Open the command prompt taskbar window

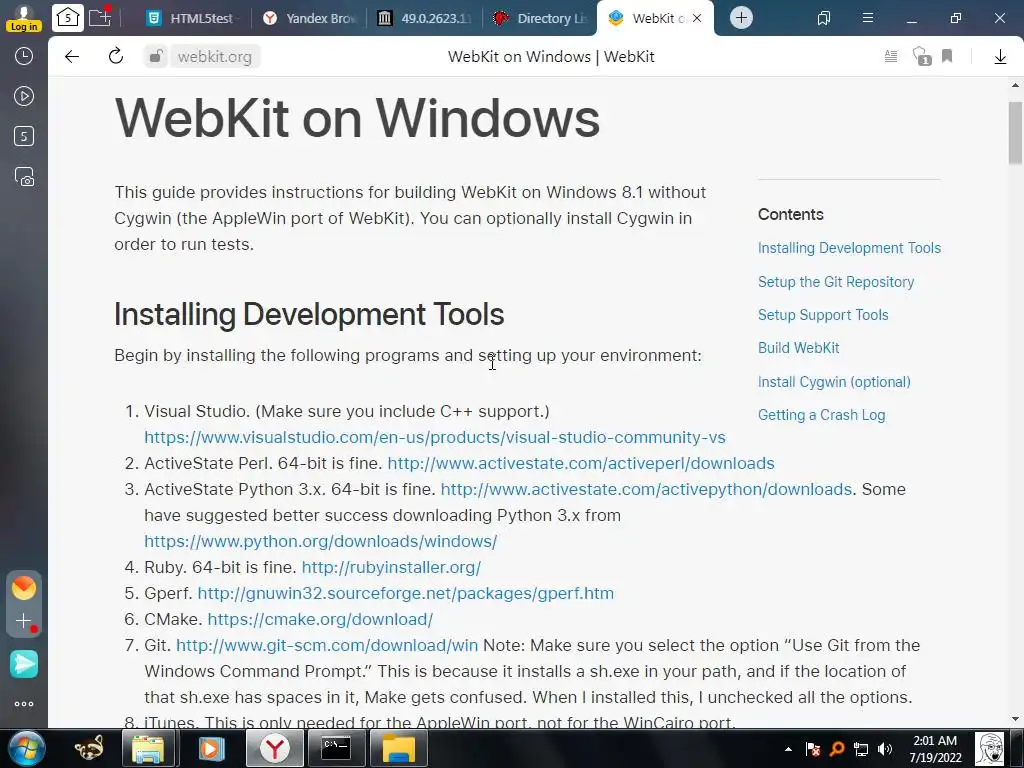tap(336, 748)
